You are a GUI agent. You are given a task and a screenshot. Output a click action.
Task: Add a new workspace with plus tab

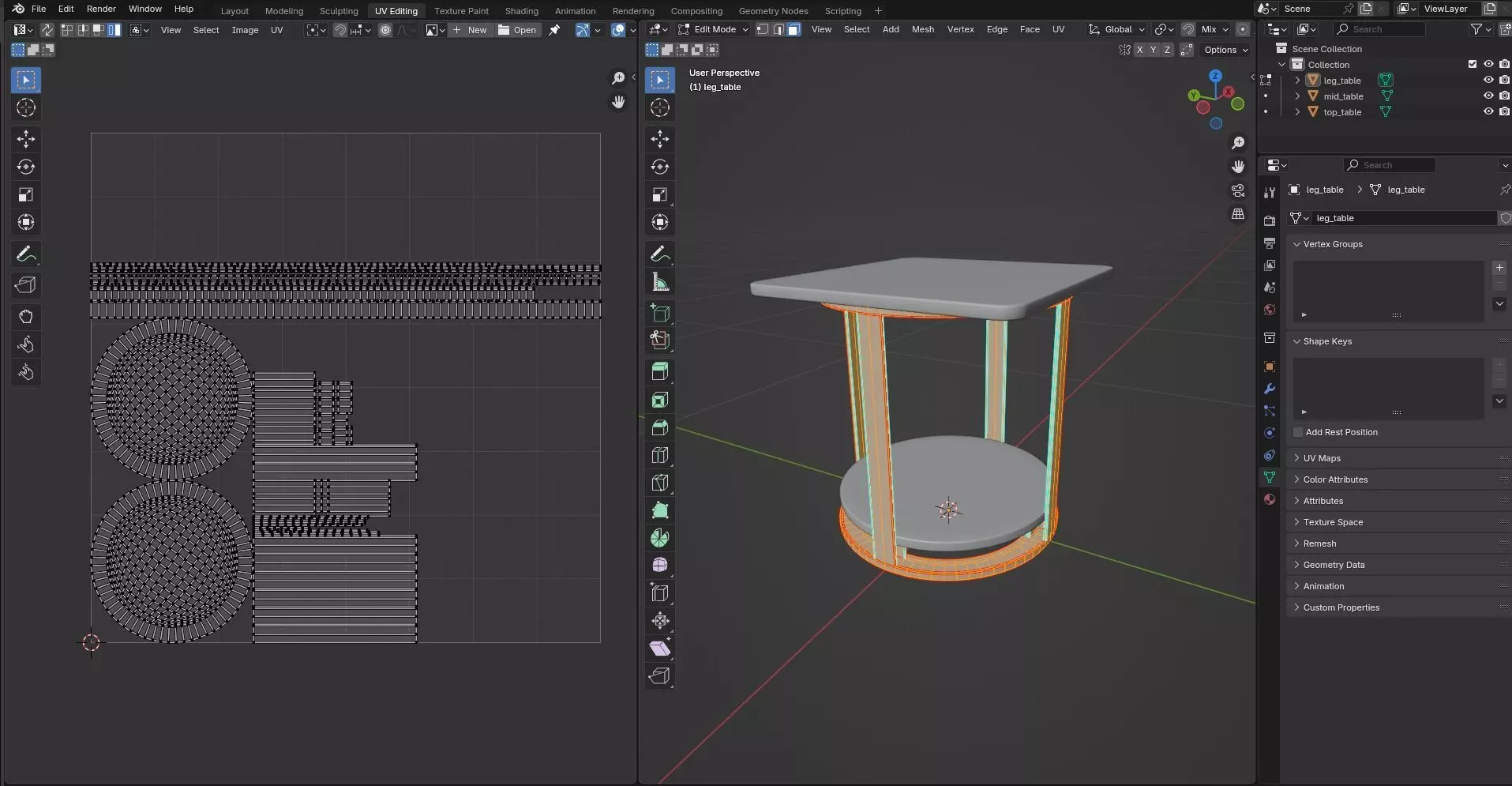[x=878, y=11]
